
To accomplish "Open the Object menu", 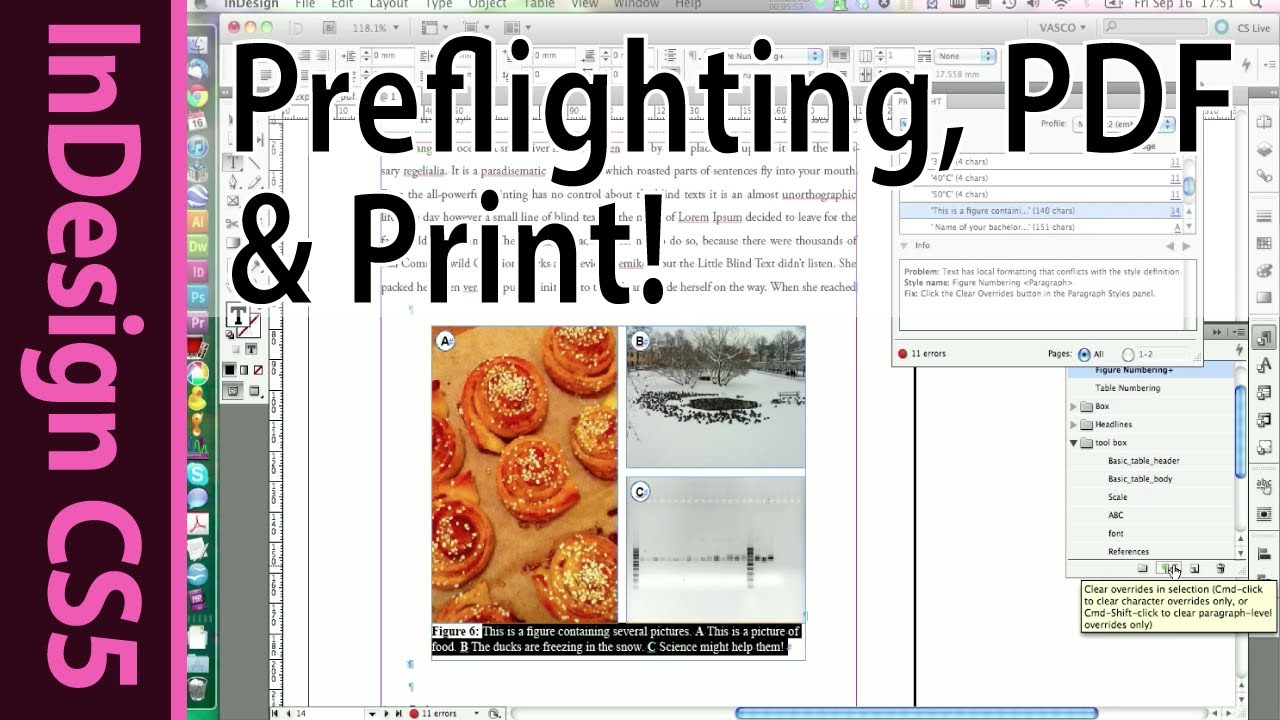I will click(487, 5).
